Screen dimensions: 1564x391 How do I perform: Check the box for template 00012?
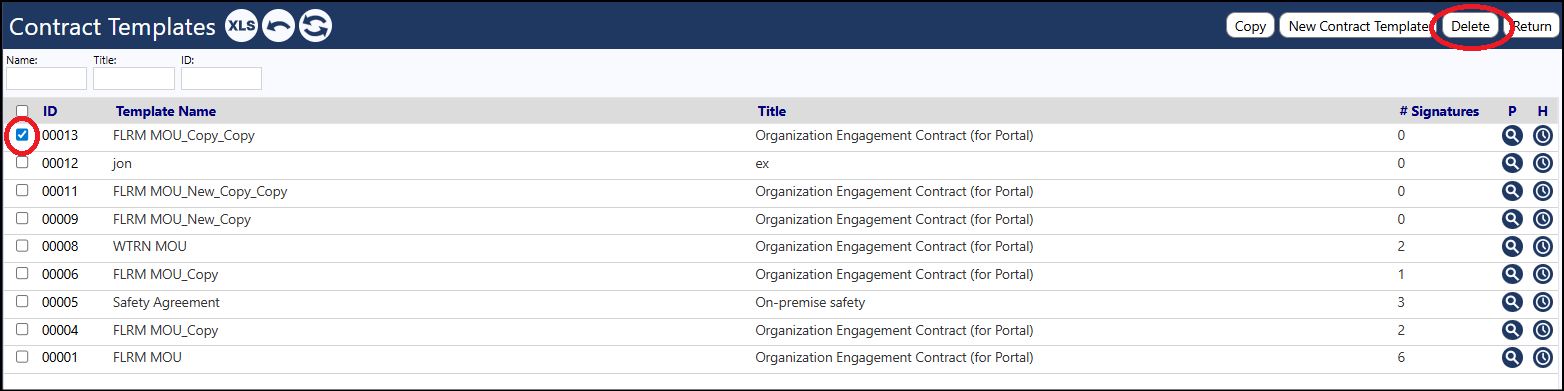pyautogui.click(x=22, y=162)
